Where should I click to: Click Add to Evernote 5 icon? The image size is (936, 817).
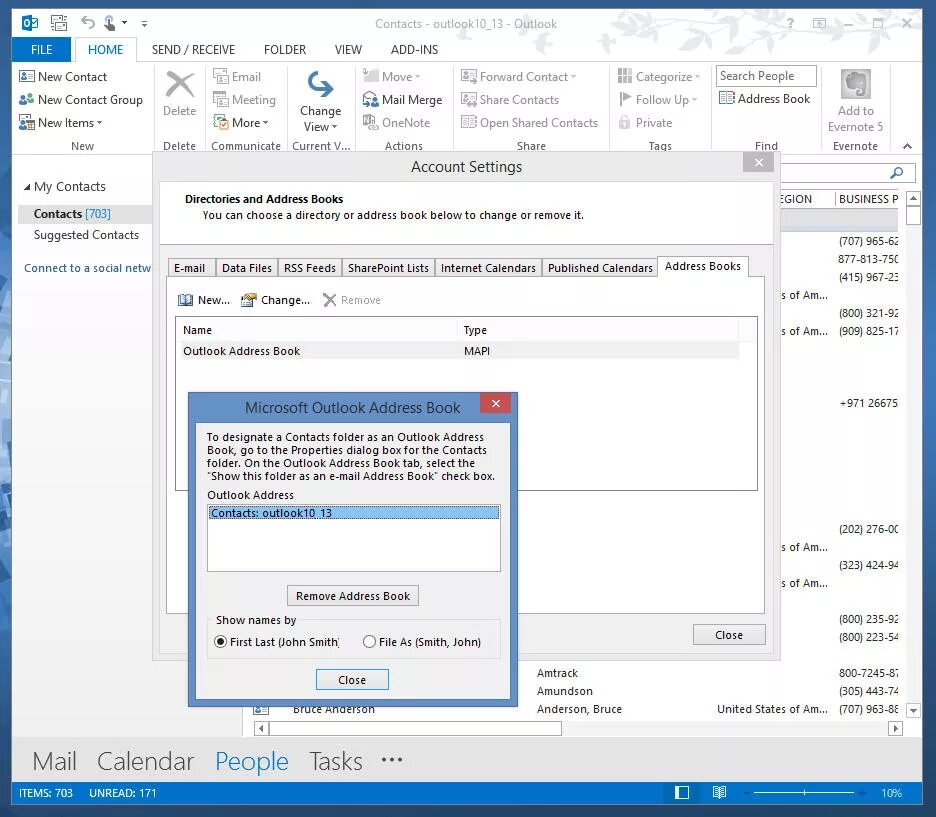(x=855, y=85)
